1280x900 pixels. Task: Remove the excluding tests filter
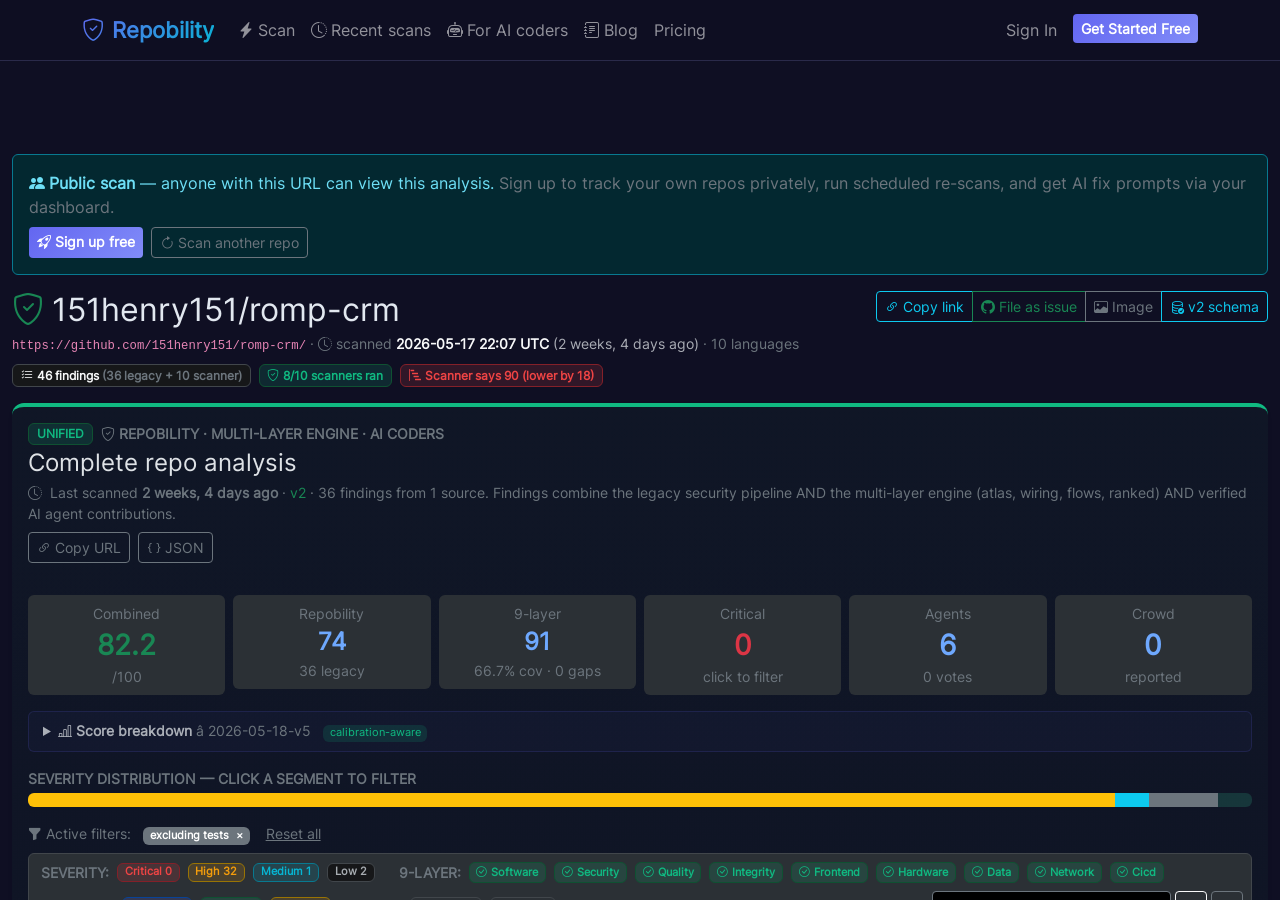(239, 835)
